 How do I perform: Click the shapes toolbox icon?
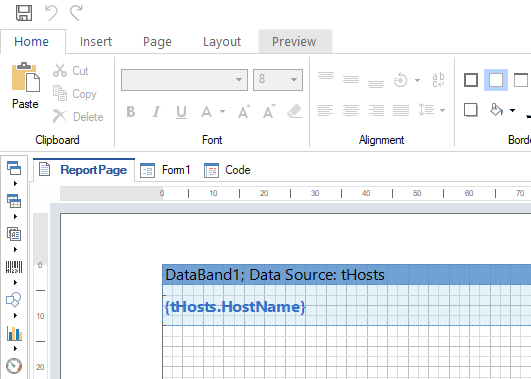click(x=14, y=300)
